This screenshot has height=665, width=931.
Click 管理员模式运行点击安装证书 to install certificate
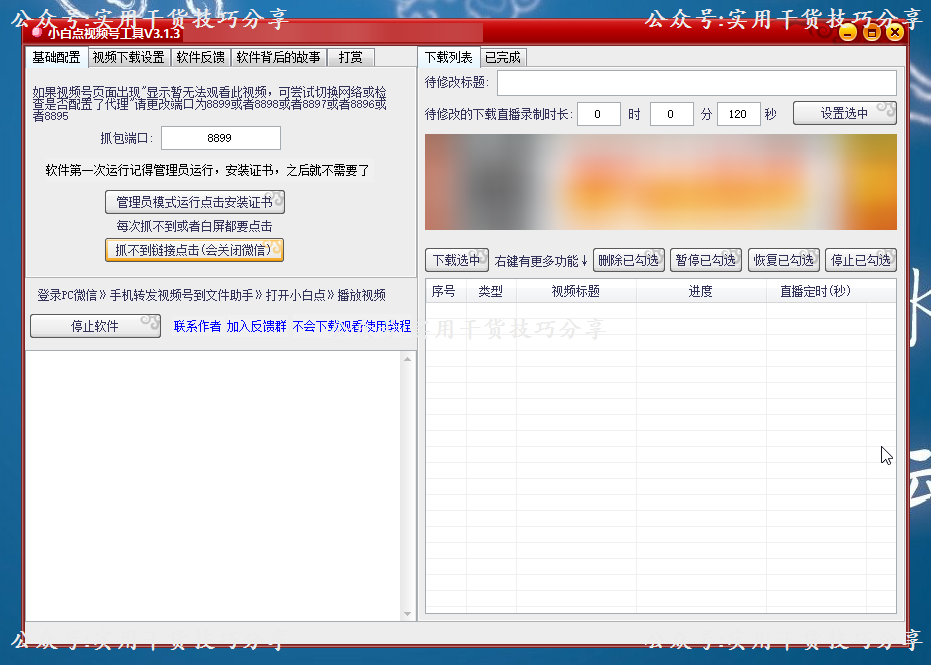194,202
